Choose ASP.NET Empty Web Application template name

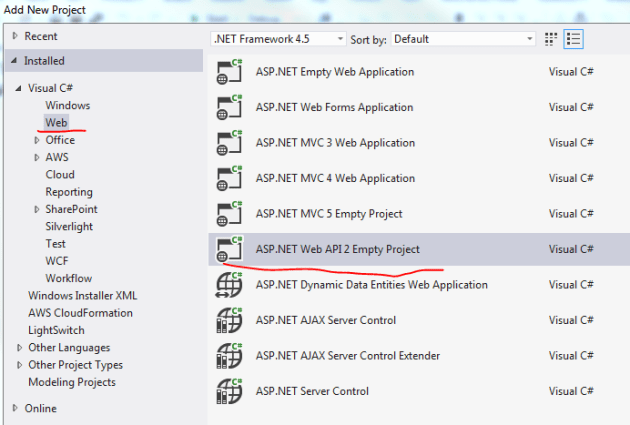(x=335, y=72)
